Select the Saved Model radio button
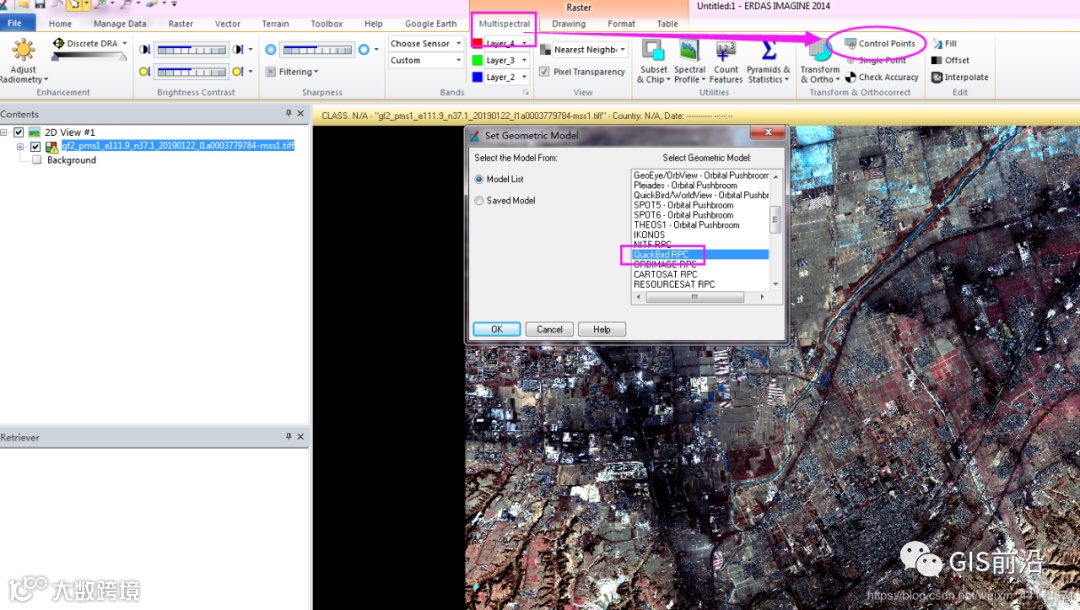The width and height of the screenshot is (1080, 610). click(479, 200)
